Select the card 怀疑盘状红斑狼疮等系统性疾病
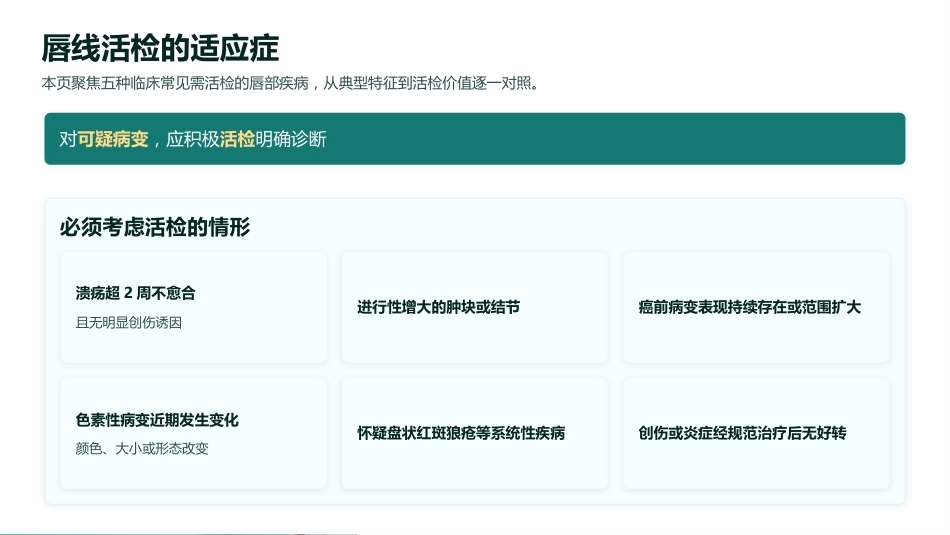 (x=474, y=433)
